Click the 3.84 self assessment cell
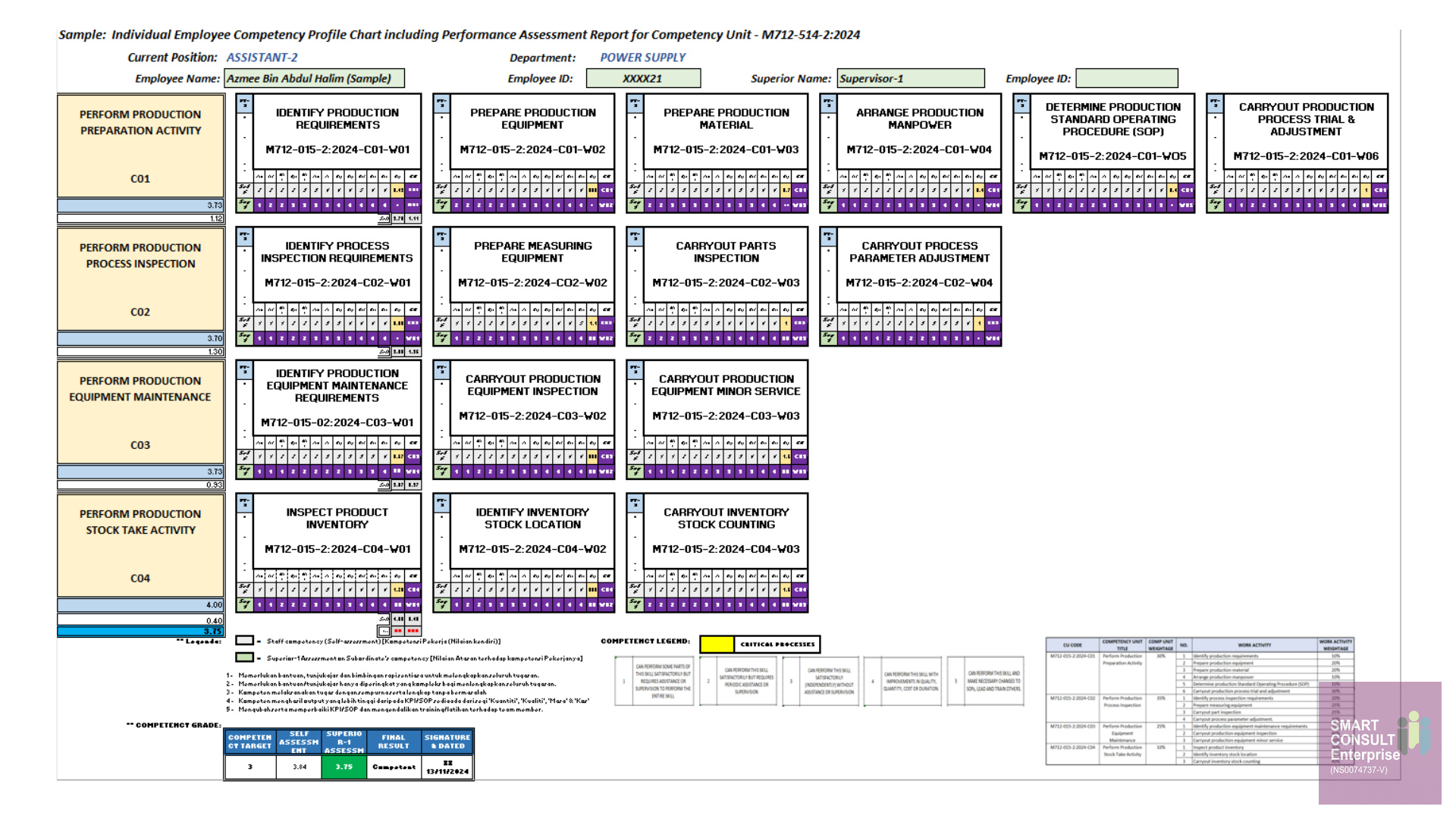The image size is (1456, 819). (300, 767)
